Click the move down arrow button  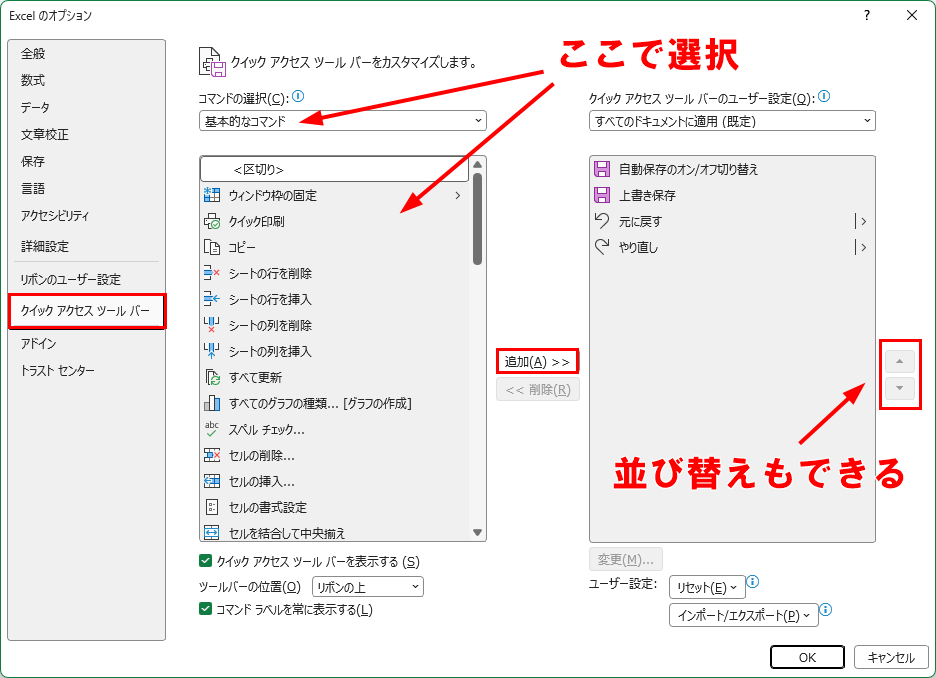[900, 389]
